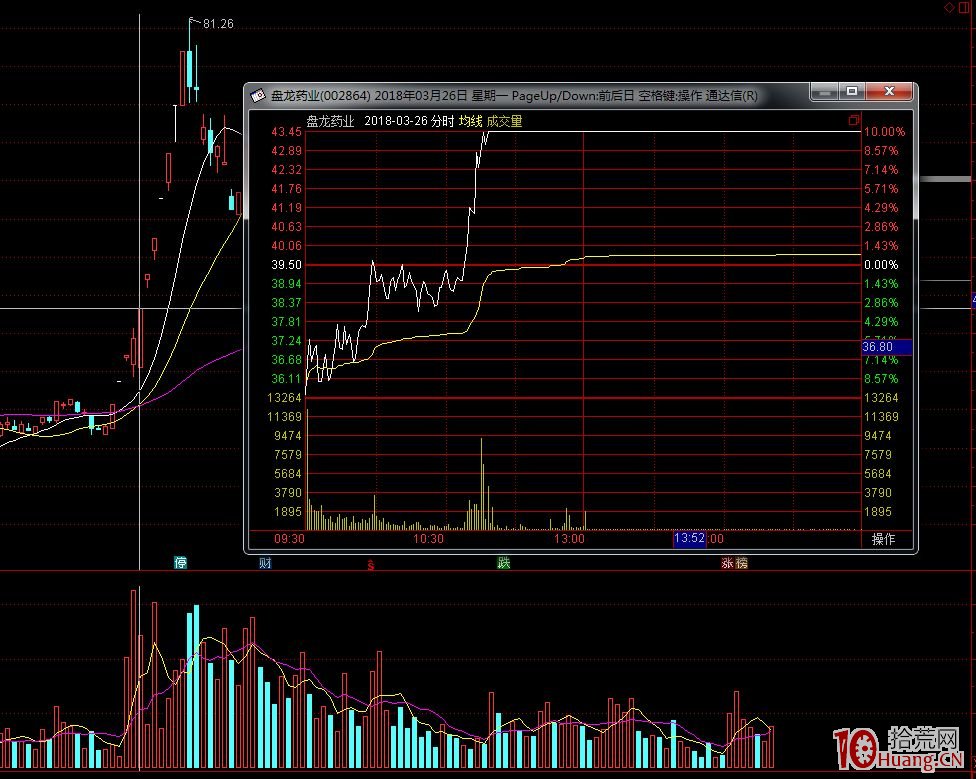Click the left-axis 13264 volume label

pos(284,398)
